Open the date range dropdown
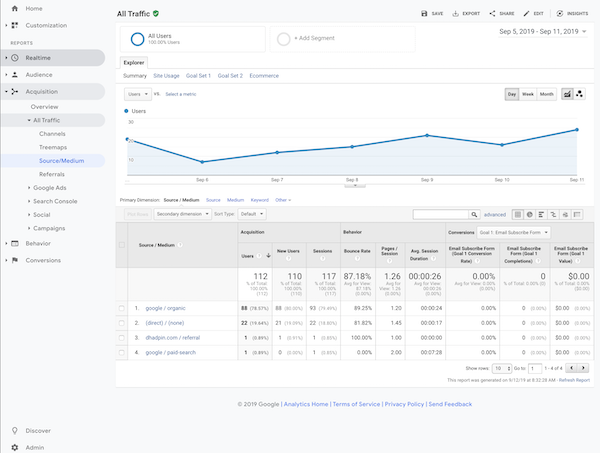The width and height of the screenshot is (600, 453). point(543,31)
